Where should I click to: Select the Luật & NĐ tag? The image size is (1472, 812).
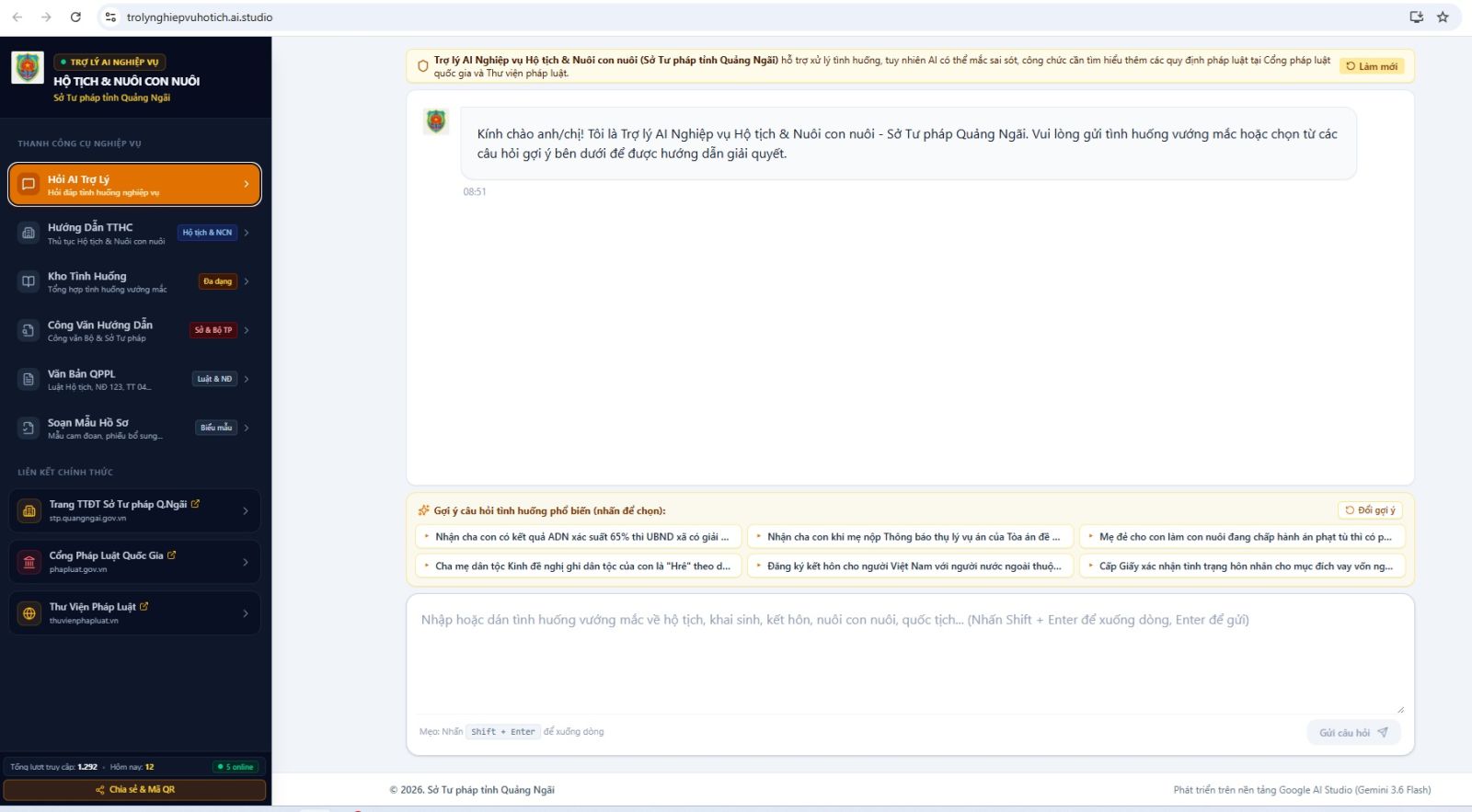[x=214, y=379]
